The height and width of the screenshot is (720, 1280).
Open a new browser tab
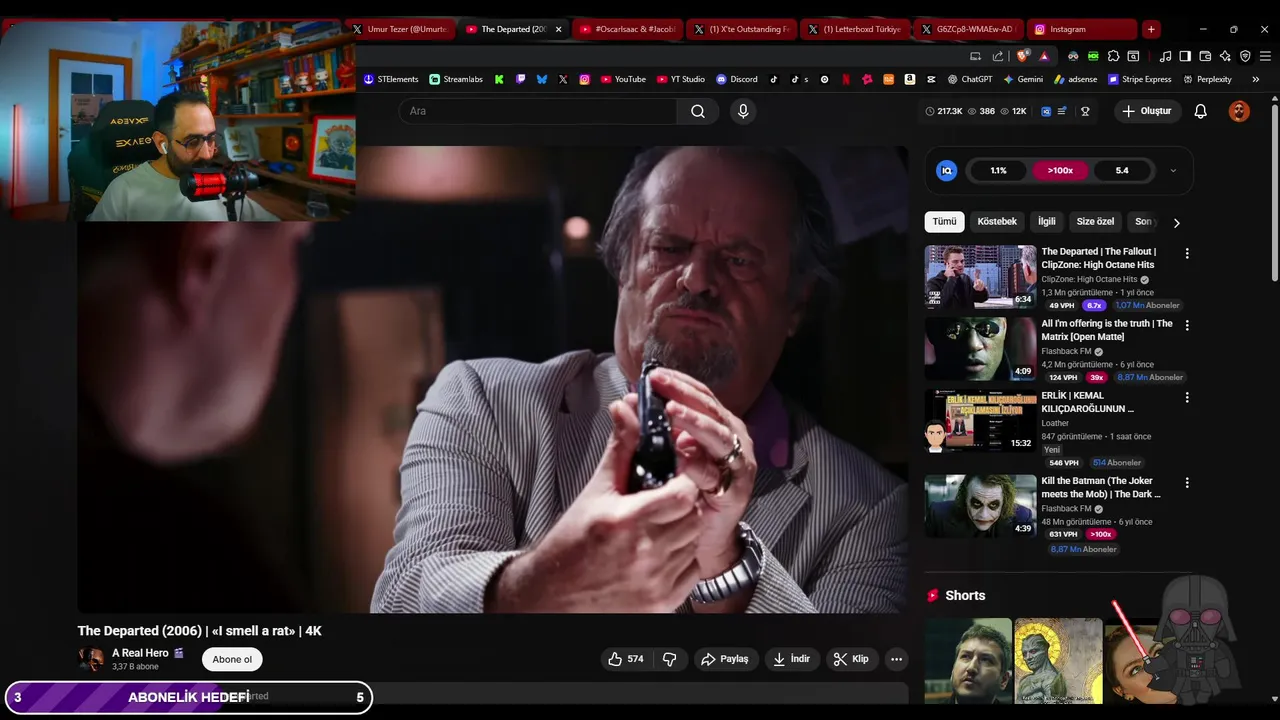click(x=1151, y=29)
